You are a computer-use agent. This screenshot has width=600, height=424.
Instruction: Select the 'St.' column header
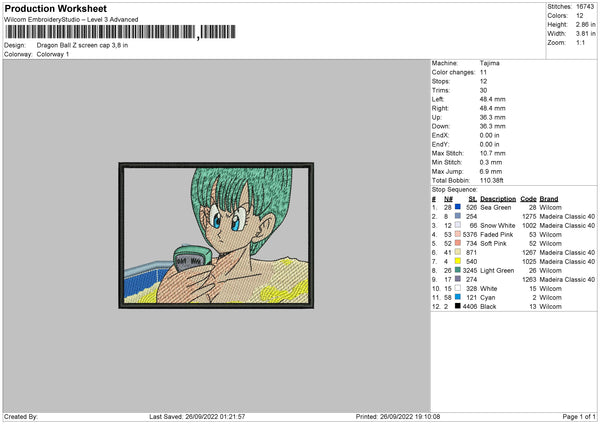[473, 199]
